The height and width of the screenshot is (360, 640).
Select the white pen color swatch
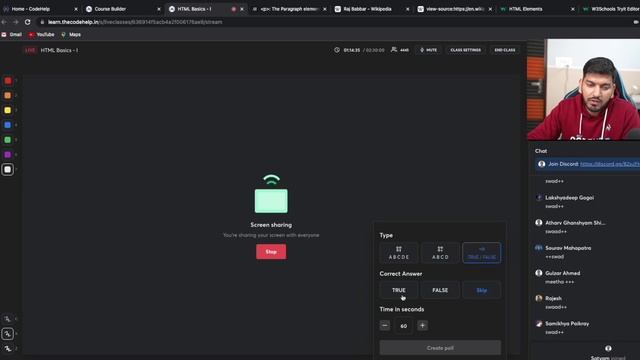8,169
